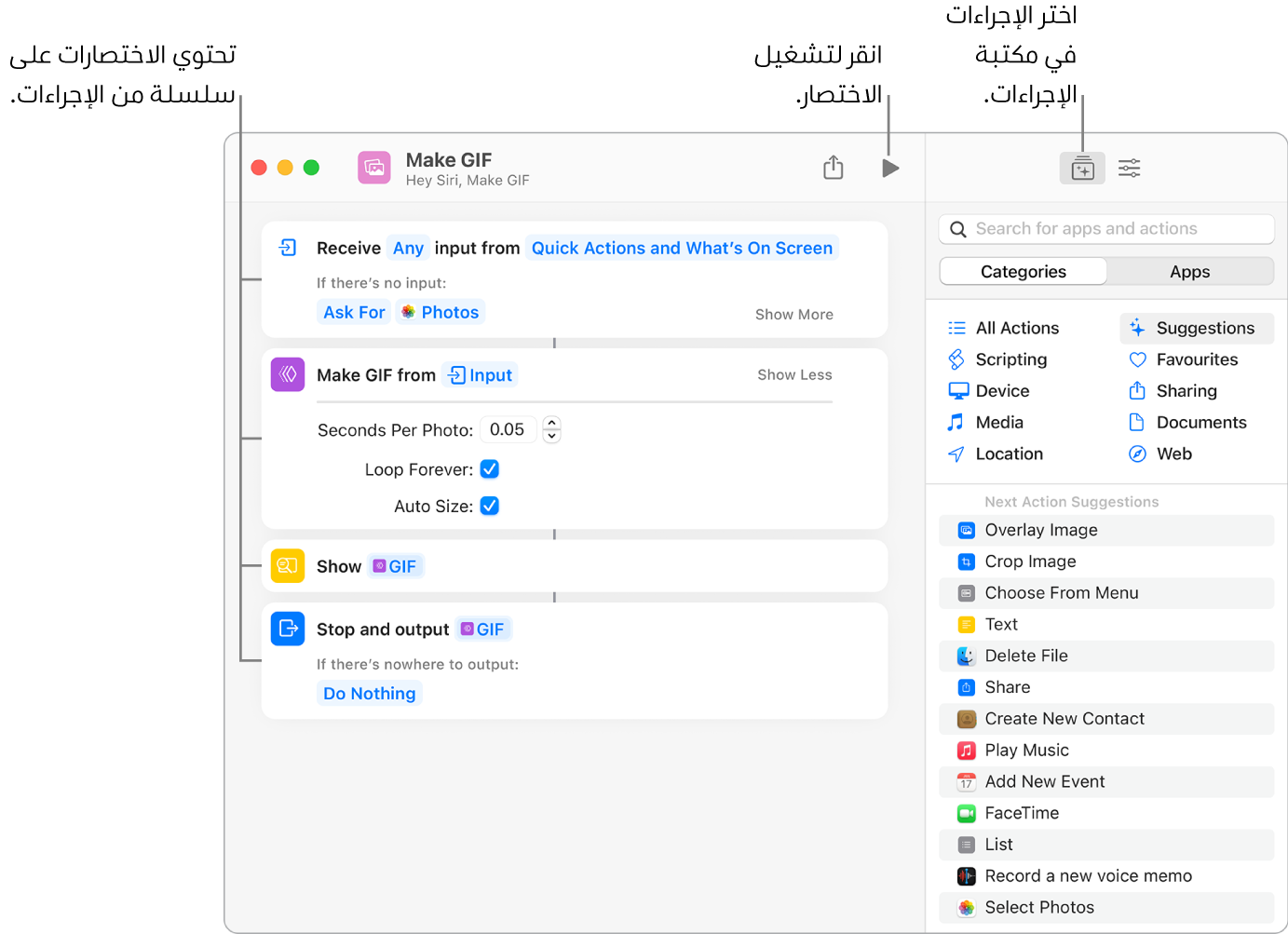Increment Seconds Per Photo with the stepper
The width and height of the screenshot is (1288, 934).
[x=551, y=424]
